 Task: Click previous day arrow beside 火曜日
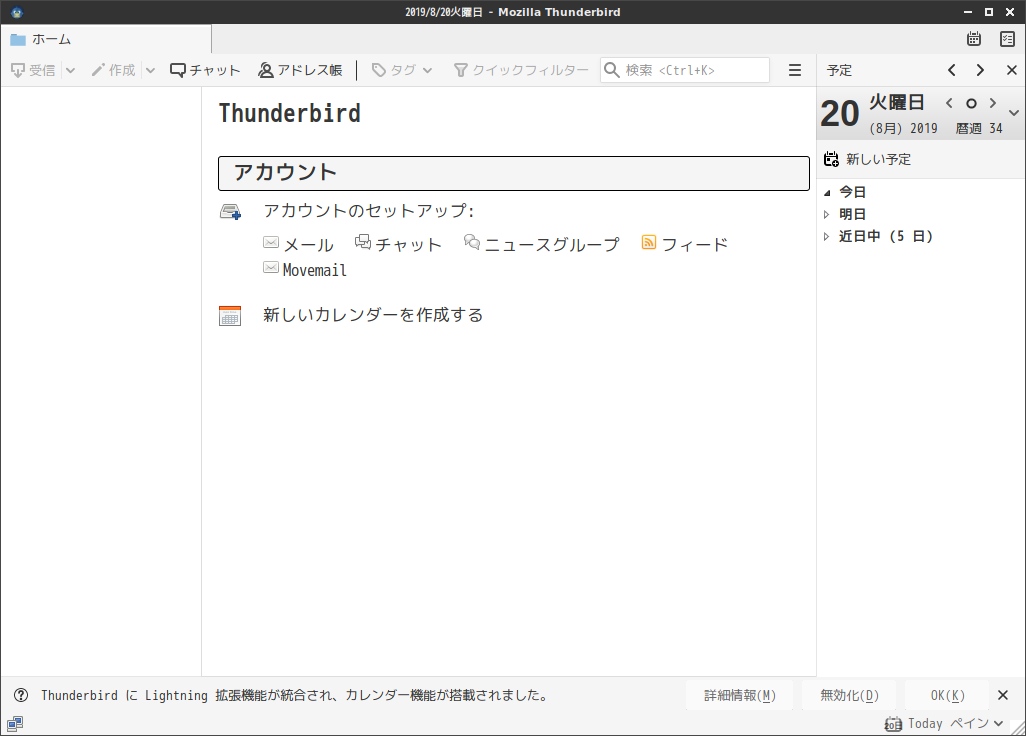949,103
